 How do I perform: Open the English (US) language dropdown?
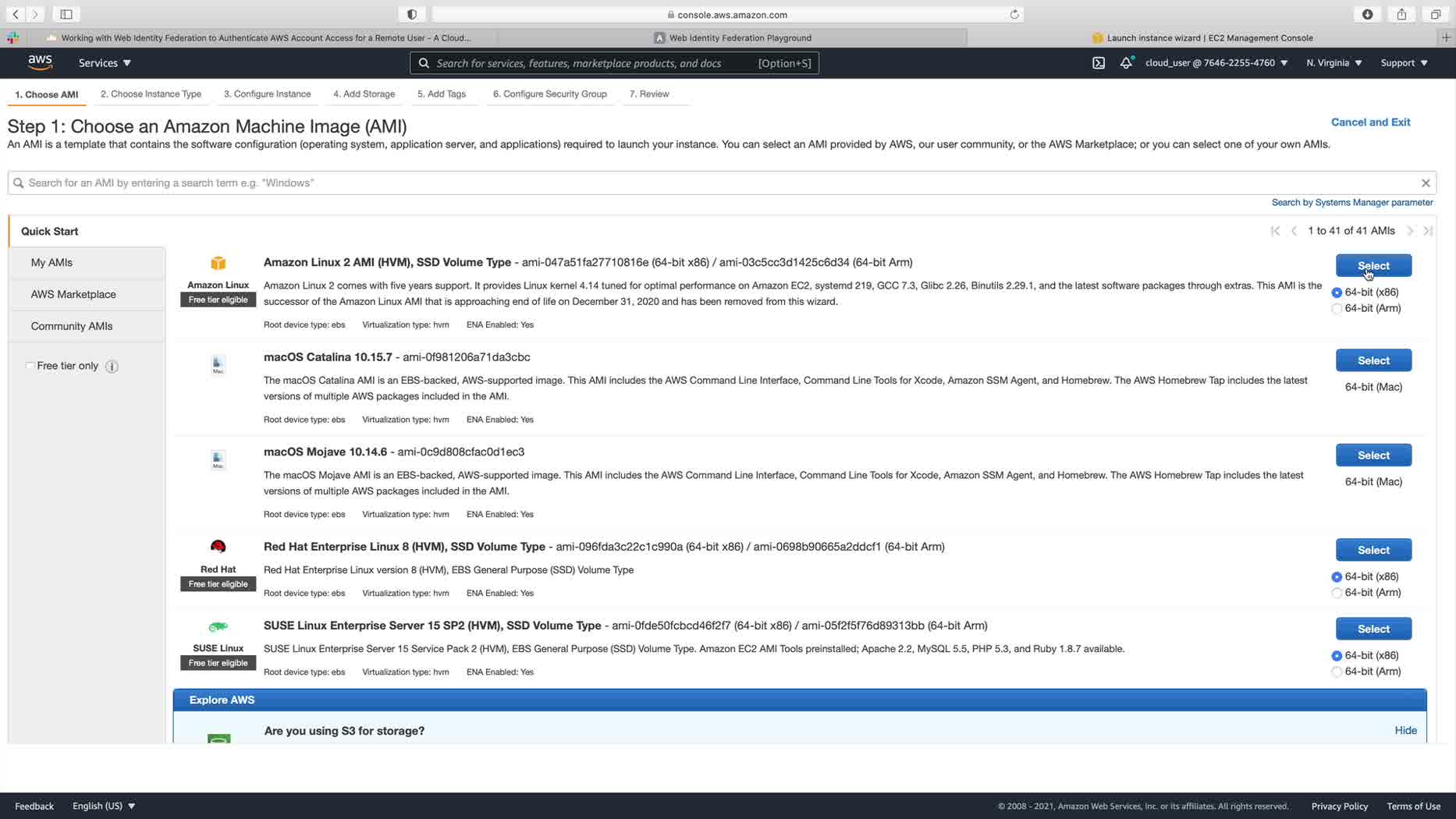[x=104, y=806]
